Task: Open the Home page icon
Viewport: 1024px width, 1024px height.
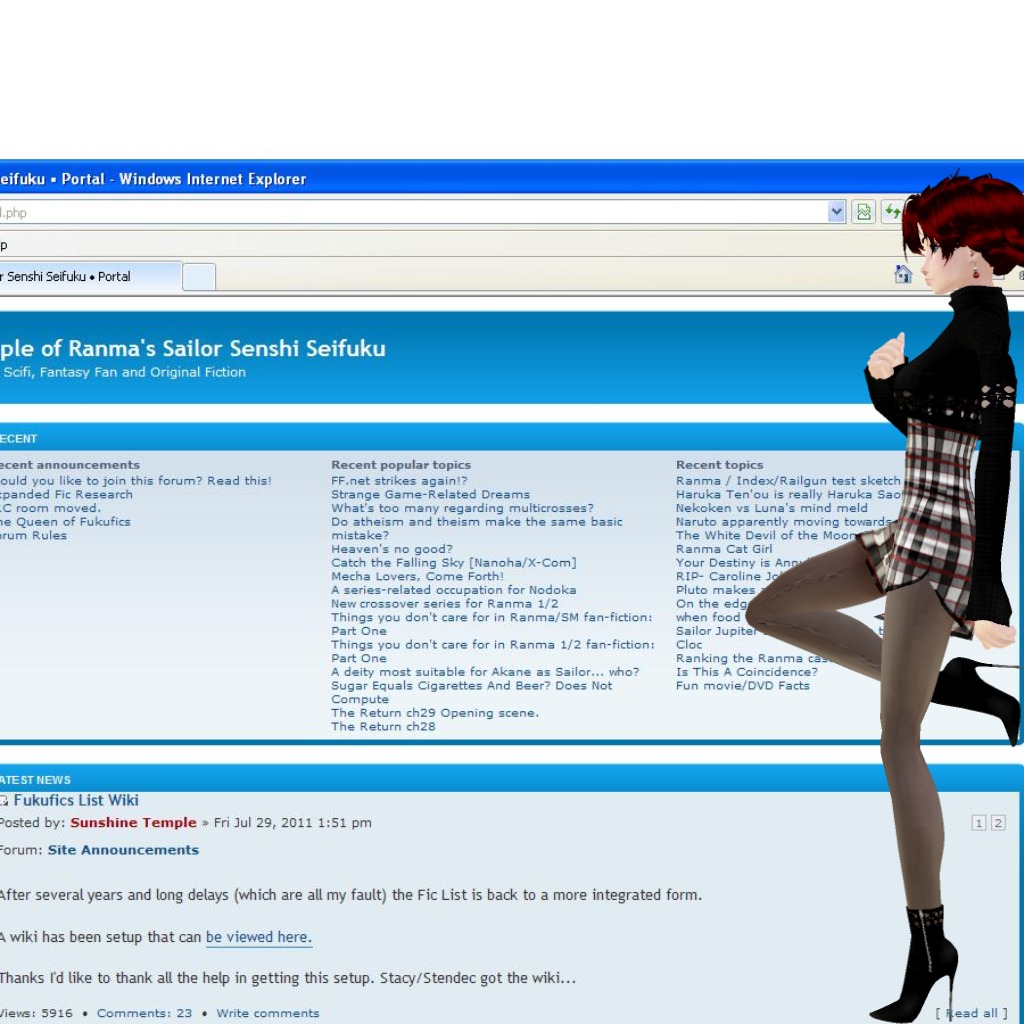Action: click(903, 274)
